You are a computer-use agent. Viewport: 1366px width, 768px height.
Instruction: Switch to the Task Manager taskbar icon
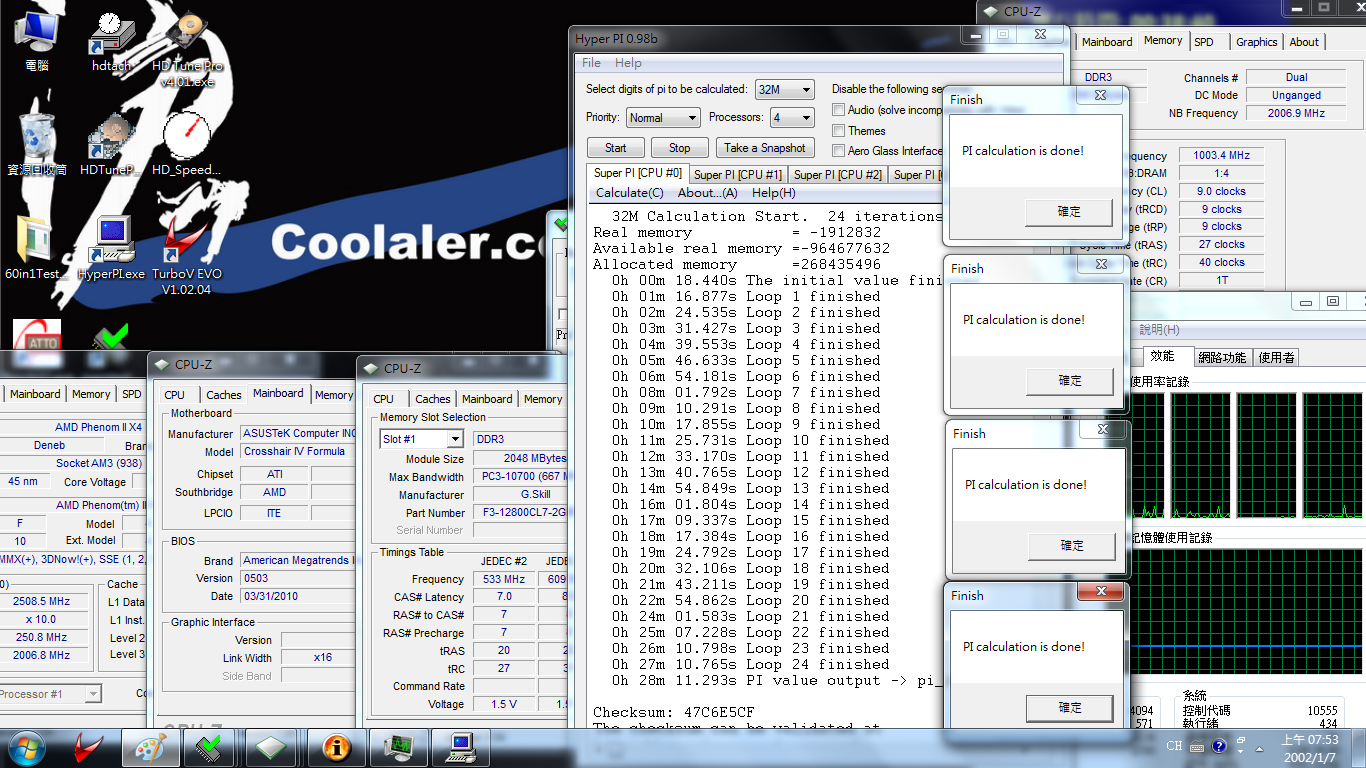pos(399,748)
